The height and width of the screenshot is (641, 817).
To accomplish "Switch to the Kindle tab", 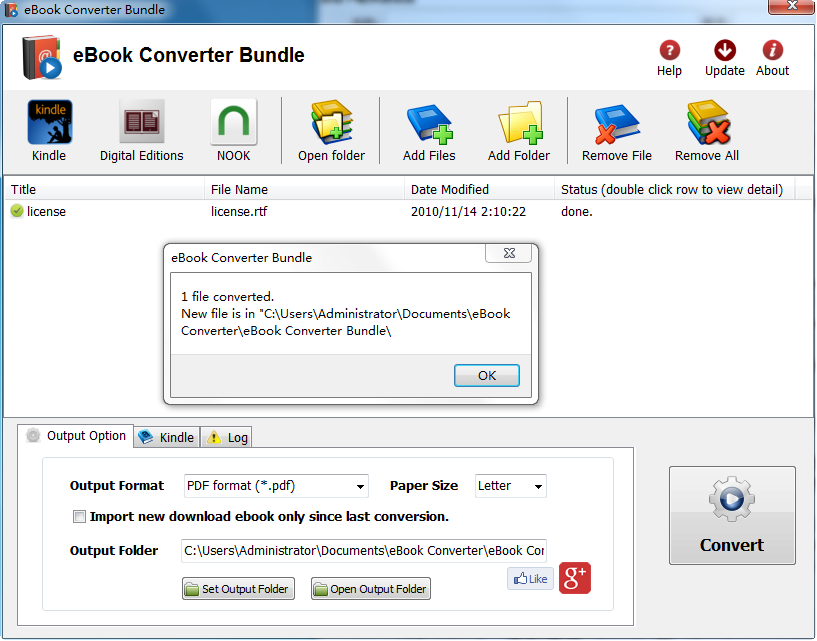I will (x=167, y=437).
